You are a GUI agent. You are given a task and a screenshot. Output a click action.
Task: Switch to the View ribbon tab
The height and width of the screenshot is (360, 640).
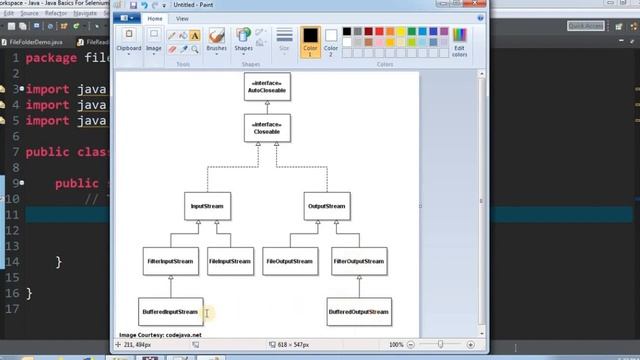click(x=182, y=18)
